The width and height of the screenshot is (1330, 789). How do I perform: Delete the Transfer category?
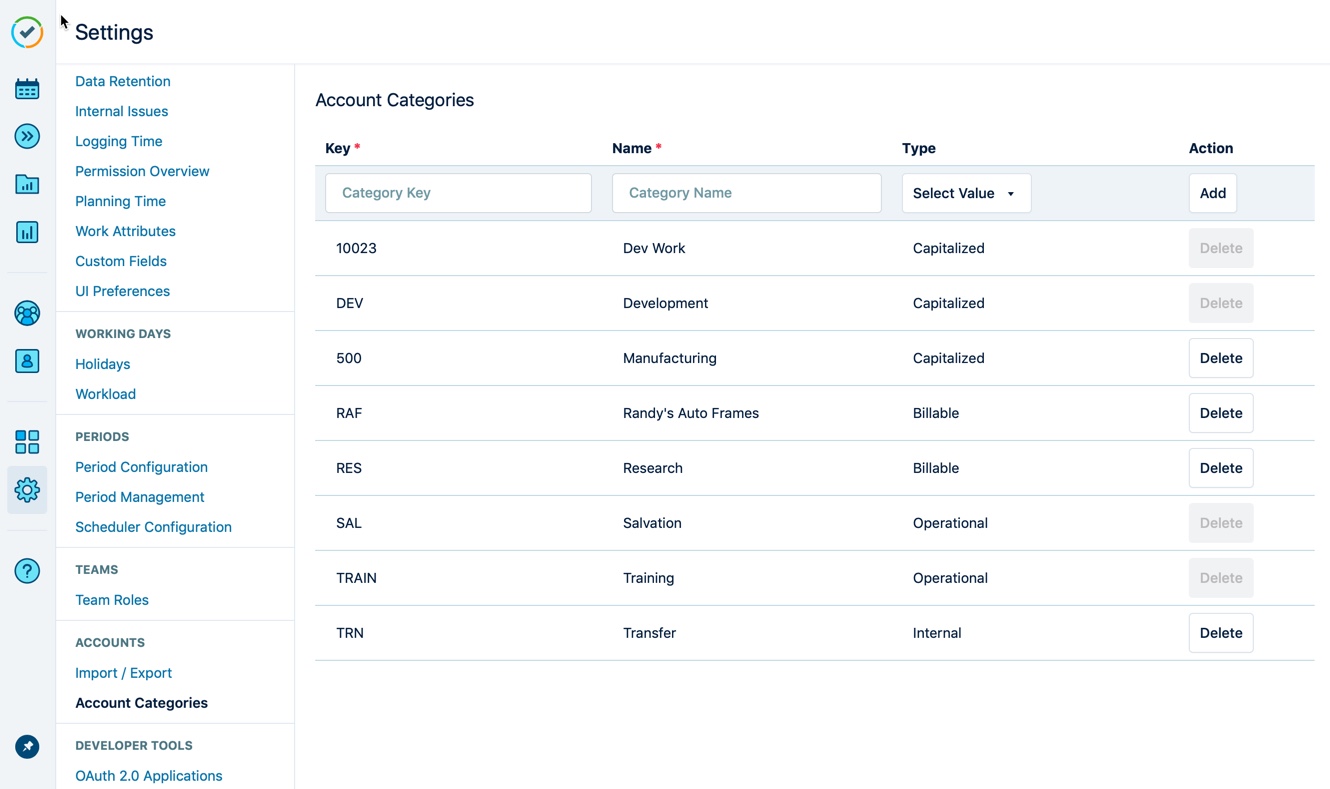click(x=1221, y=633)
